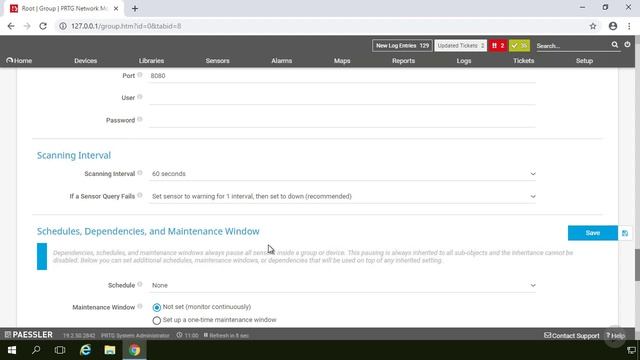Open the Devices menu
This screenshot has width=640, height=360.
(86, 60)
